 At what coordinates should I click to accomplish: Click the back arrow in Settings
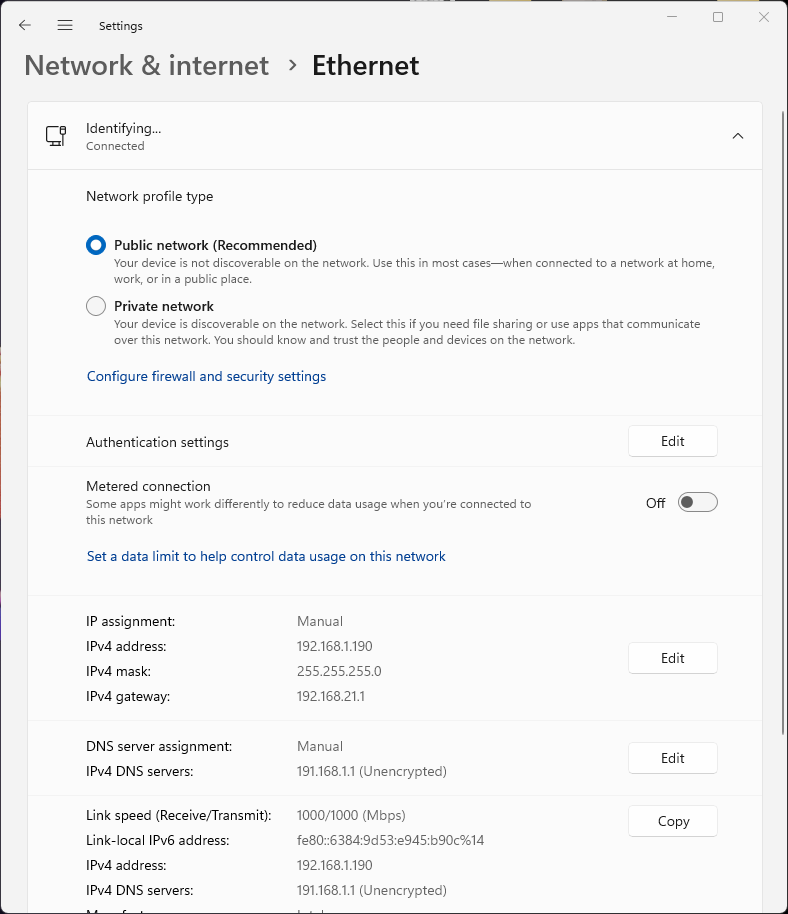coord(25,25)
